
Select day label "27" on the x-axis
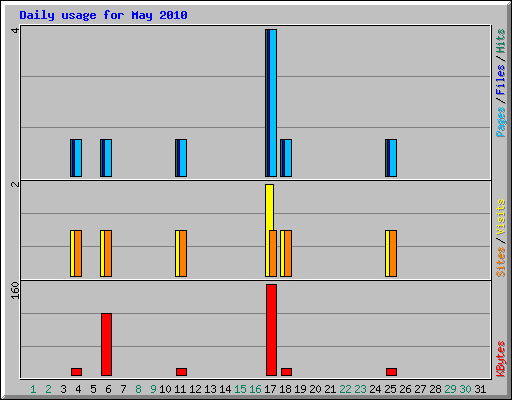pos(420,389)
